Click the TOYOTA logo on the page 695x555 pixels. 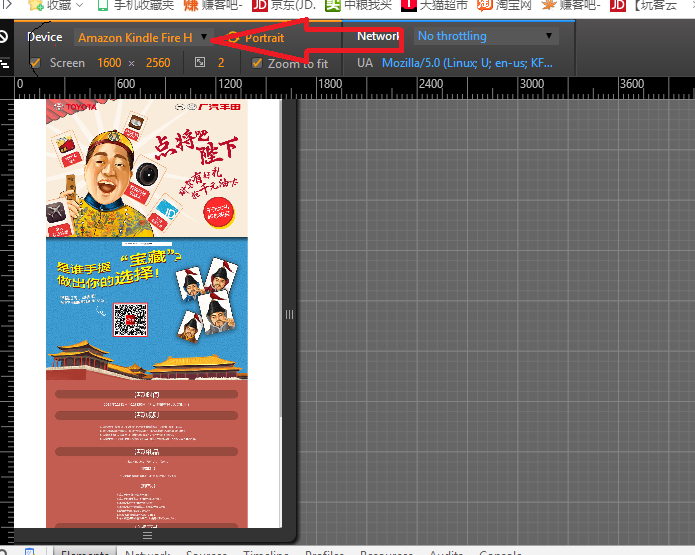coord(75,107)
